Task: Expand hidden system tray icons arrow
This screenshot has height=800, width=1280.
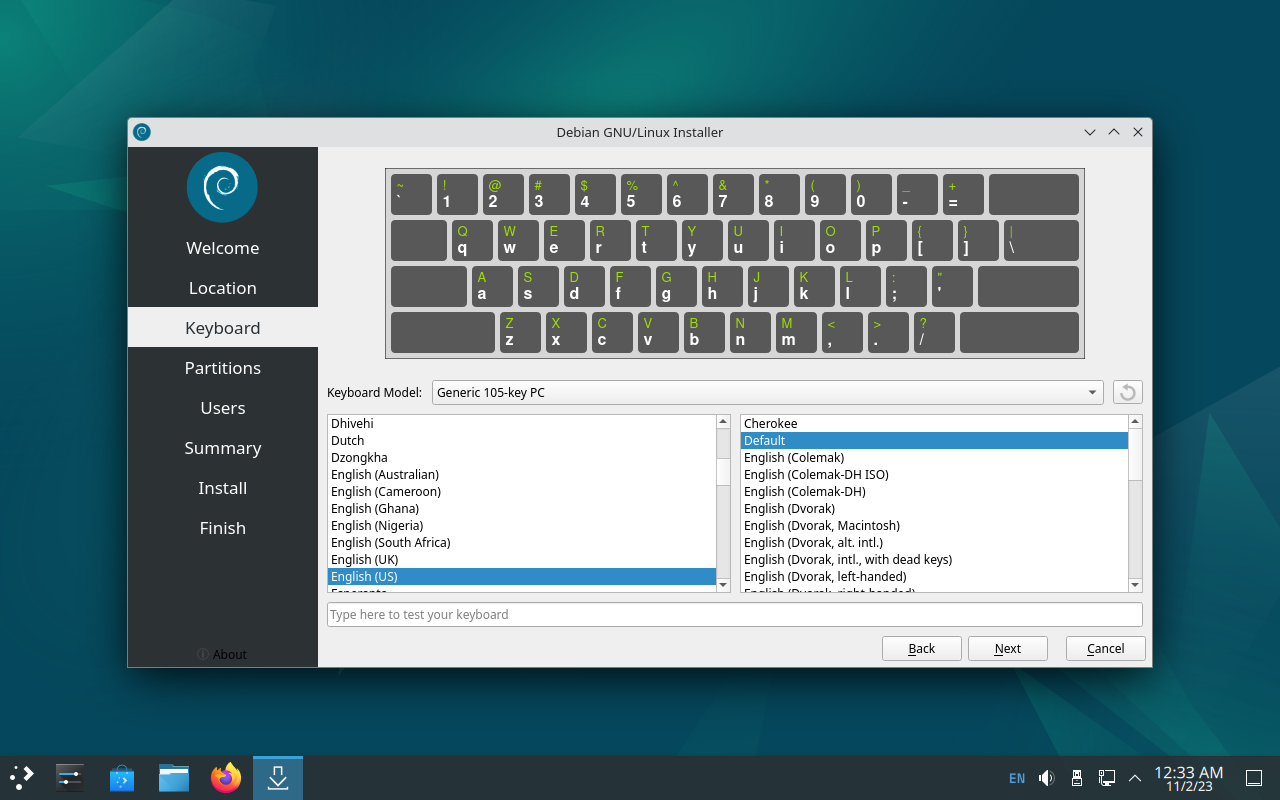Action: tap(1135, 778)
